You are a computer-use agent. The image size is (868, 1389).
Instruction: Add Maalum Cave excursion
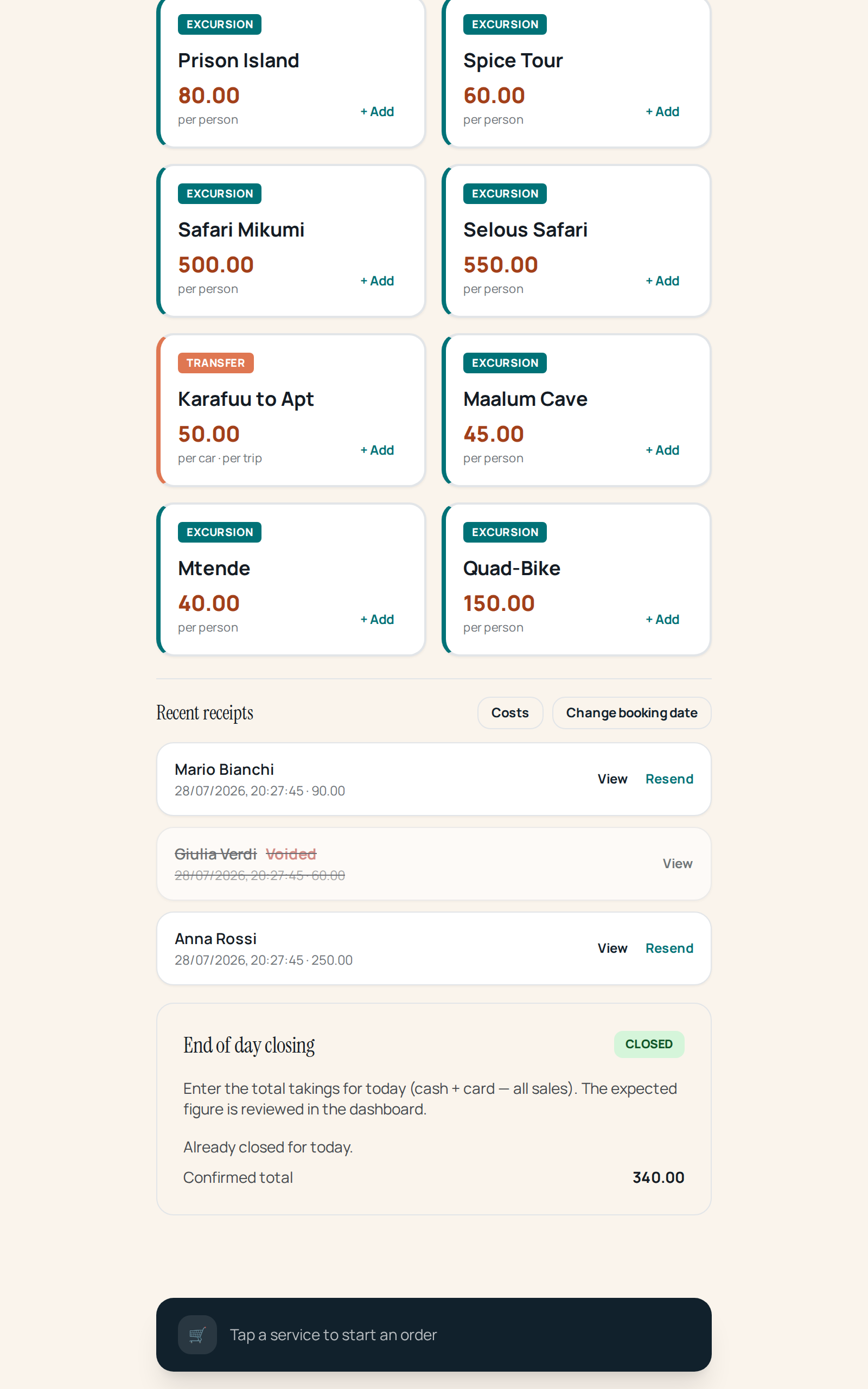[x=662, y=450]
